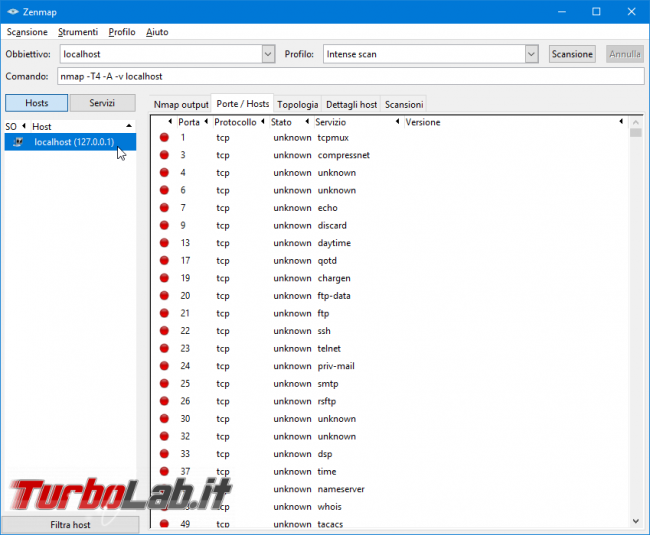650x535 pixels.
Task: Select localhost (127.0.0.1) in host list
Action: pyautogui.click(x=70, y=142)
